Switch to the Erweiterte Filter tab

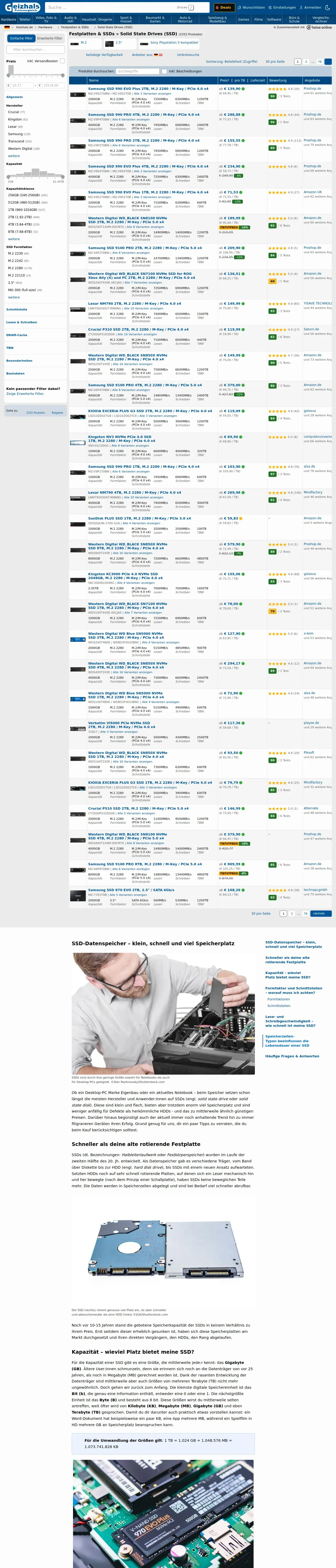pyautogui.click(x=50, y=38)
